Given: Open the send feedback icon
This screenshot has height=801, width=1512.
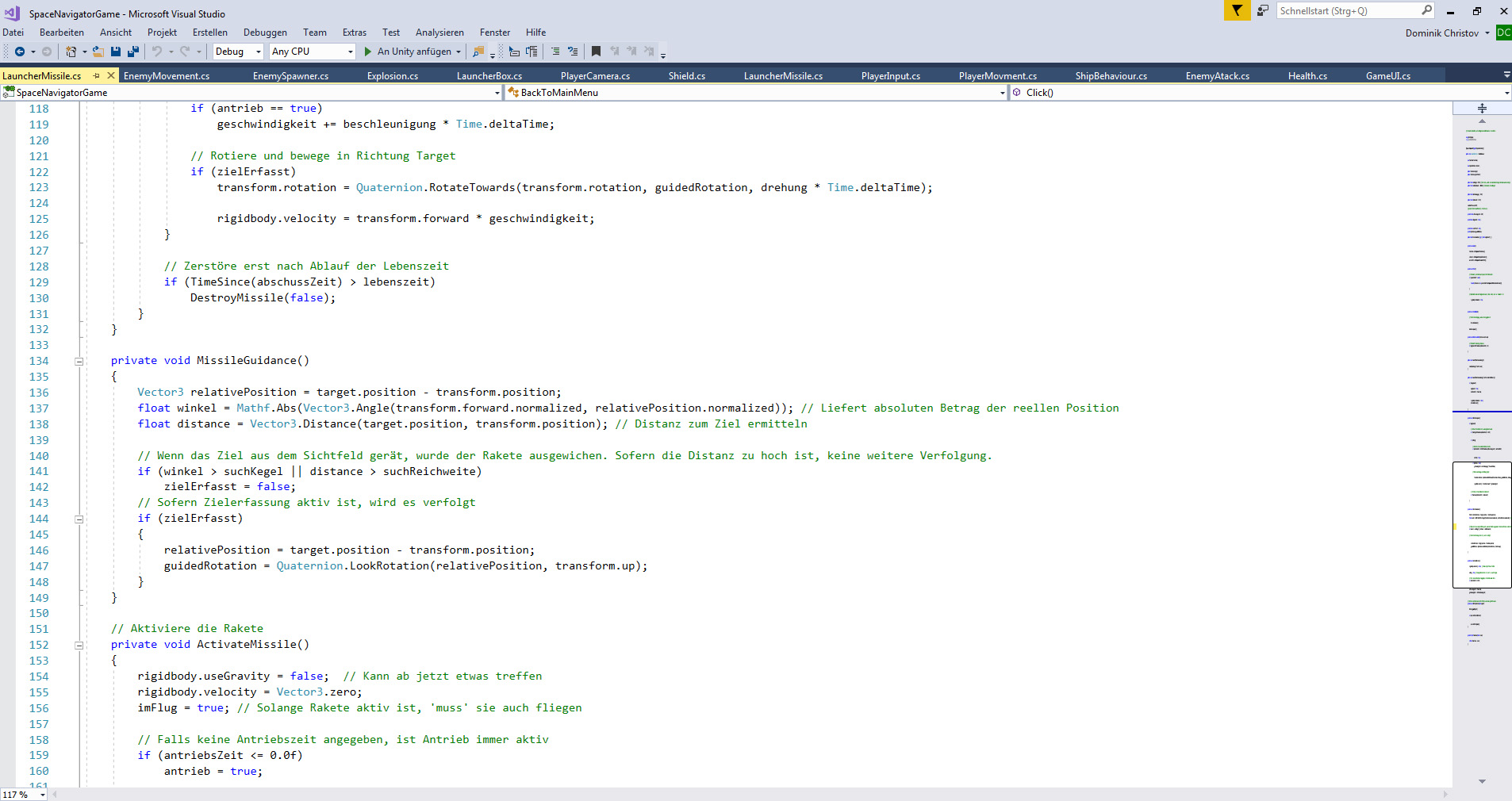Looking at the screenshot, I should [x=1262, y=10].
